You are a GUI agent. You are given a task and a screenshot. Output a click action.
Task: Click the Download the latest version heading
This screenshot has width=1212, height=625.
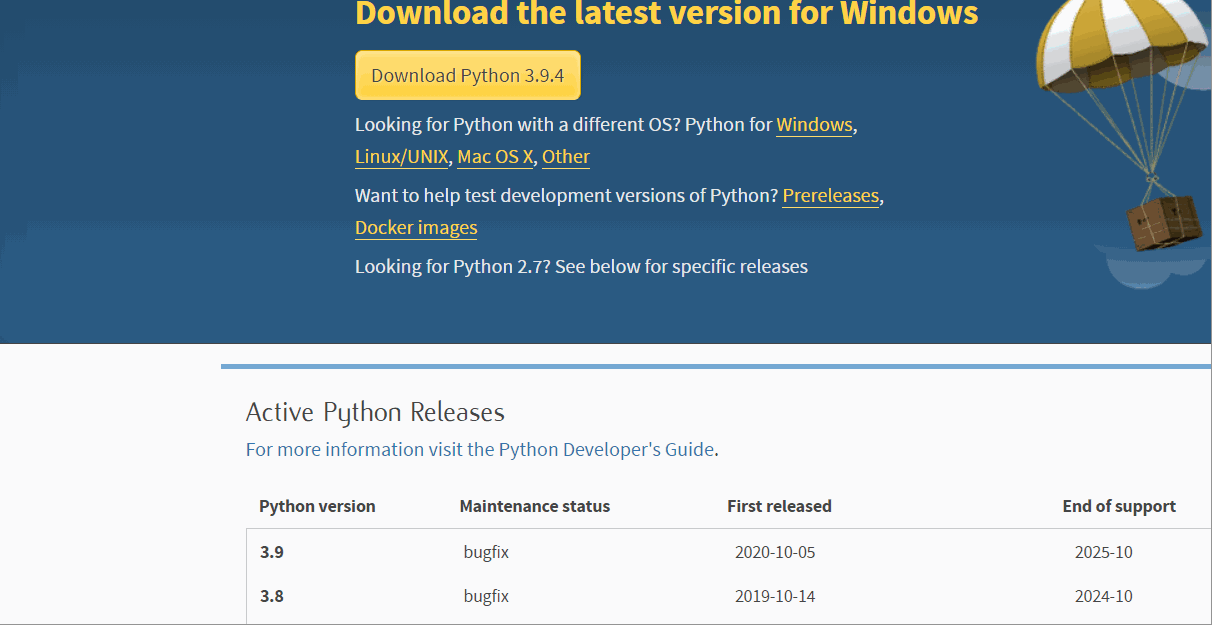click(666, 13)
